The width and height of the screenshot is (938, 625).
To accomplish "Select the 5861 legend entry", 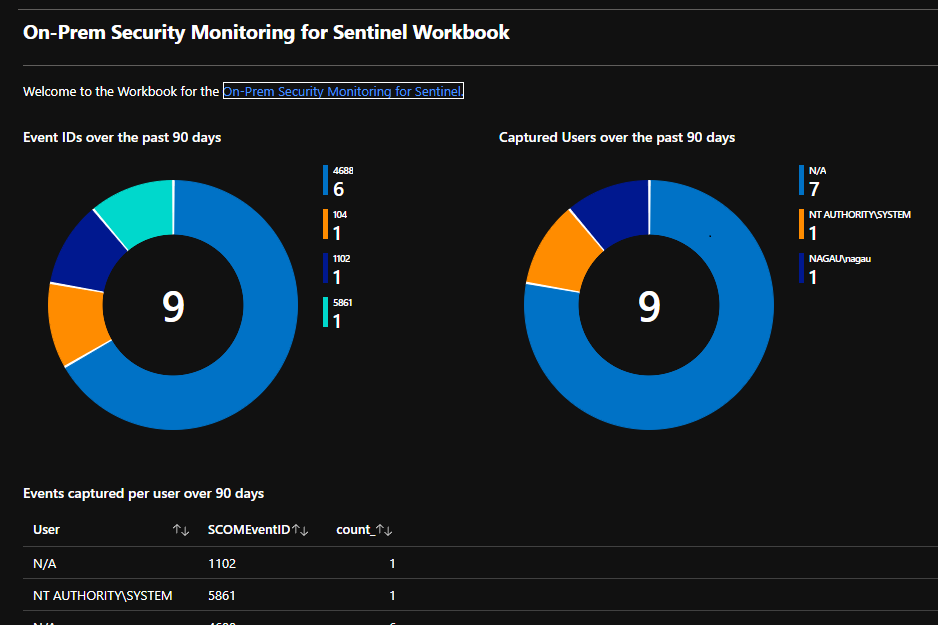I will (338, 313).
